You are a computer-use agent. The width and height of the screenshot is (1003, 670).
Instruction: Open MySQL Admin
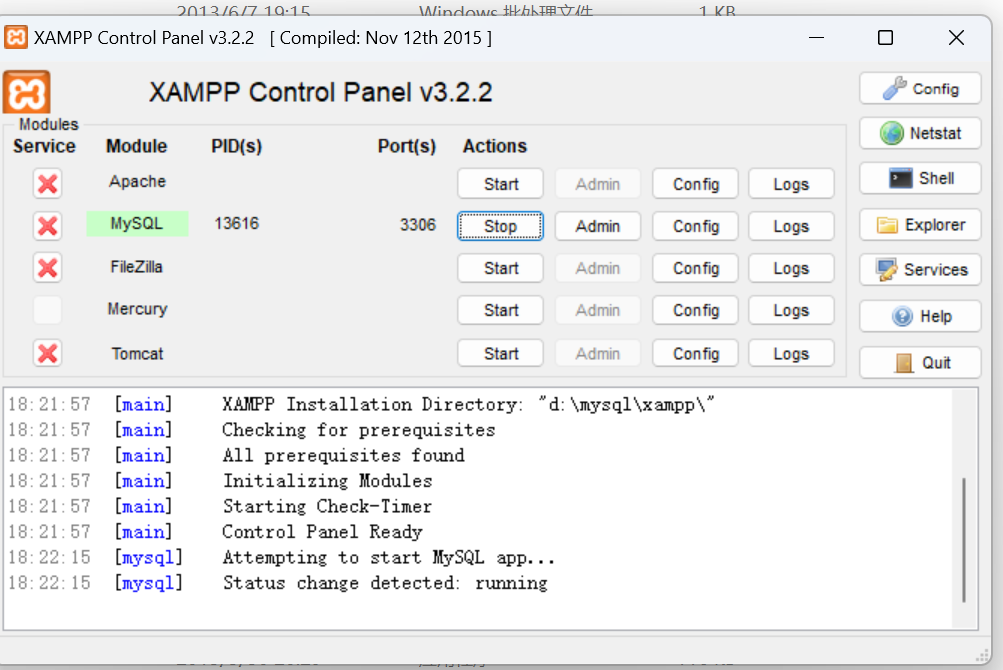597,226
